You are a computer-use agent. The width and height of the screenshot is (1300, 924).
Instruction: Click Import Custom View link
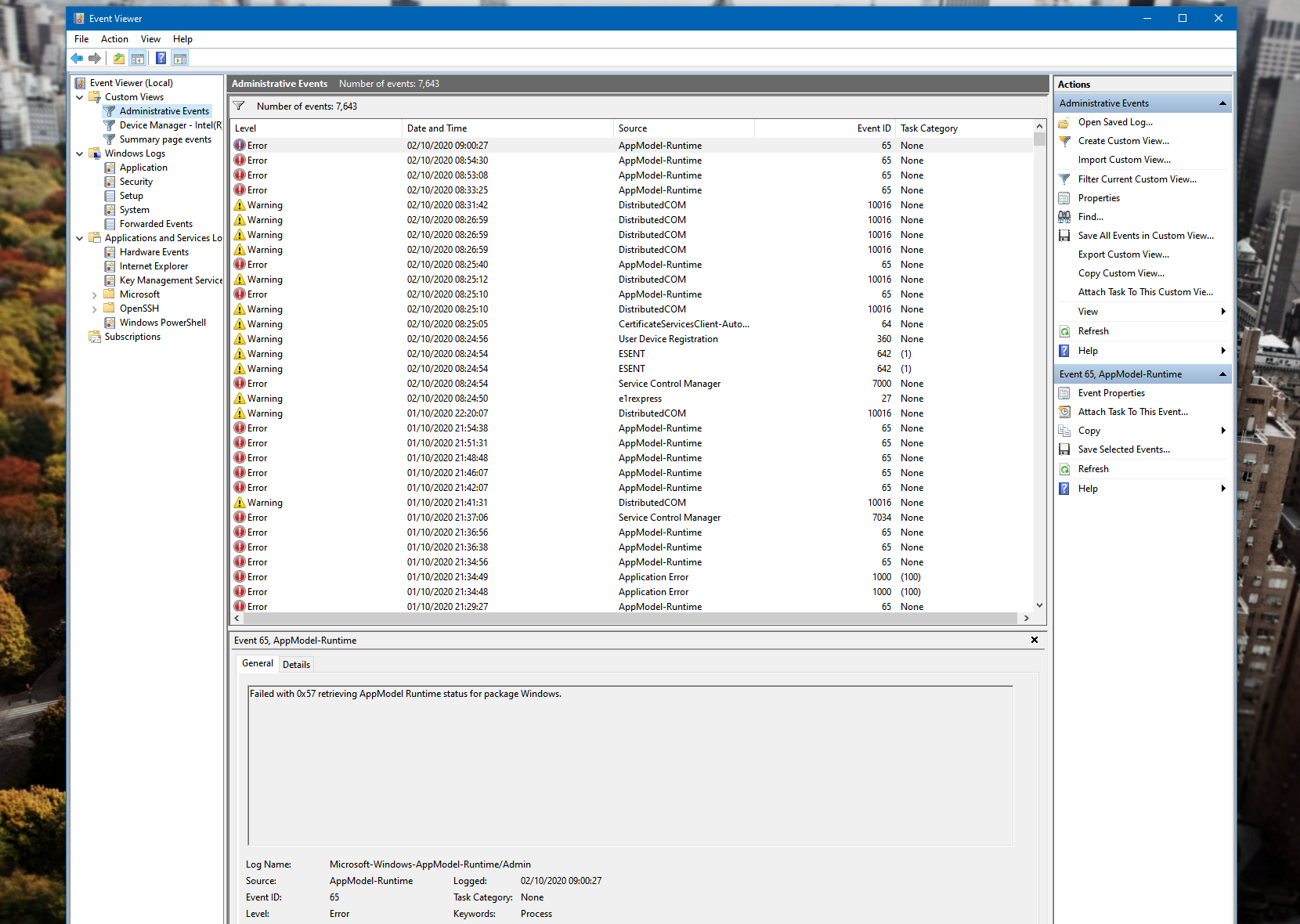coord(1125,160)
